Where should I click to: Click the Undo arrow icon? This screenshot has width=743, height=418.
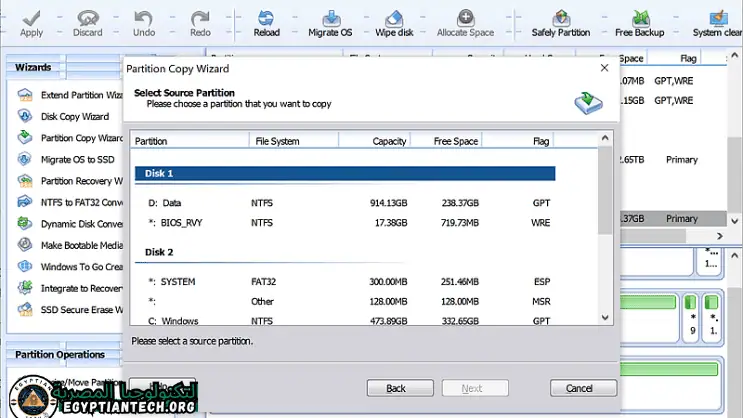[143, 19]
